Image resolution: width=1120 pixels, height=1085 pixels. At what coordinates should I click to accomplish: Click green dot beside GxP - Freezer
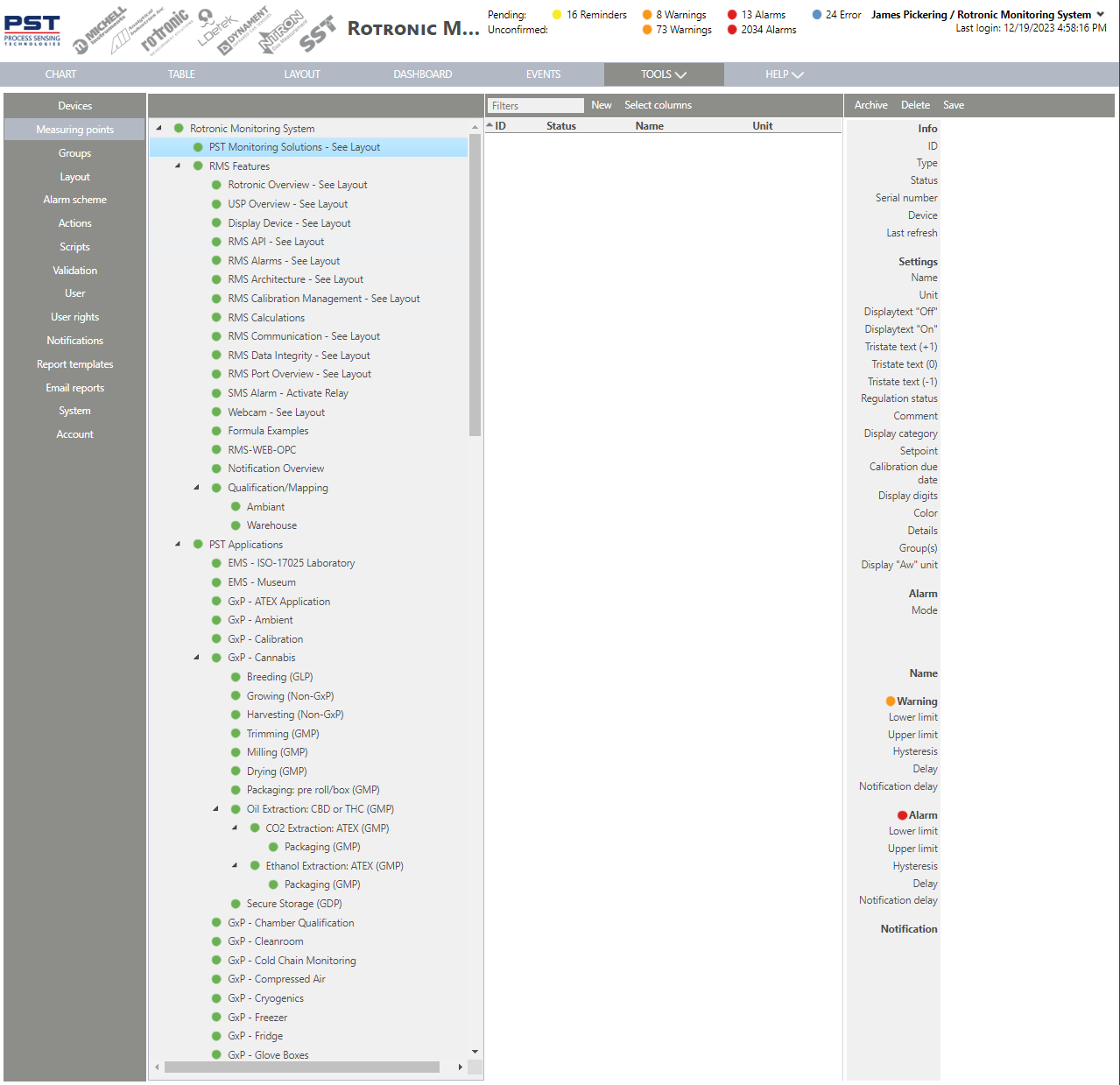[x=216, y=1017]
